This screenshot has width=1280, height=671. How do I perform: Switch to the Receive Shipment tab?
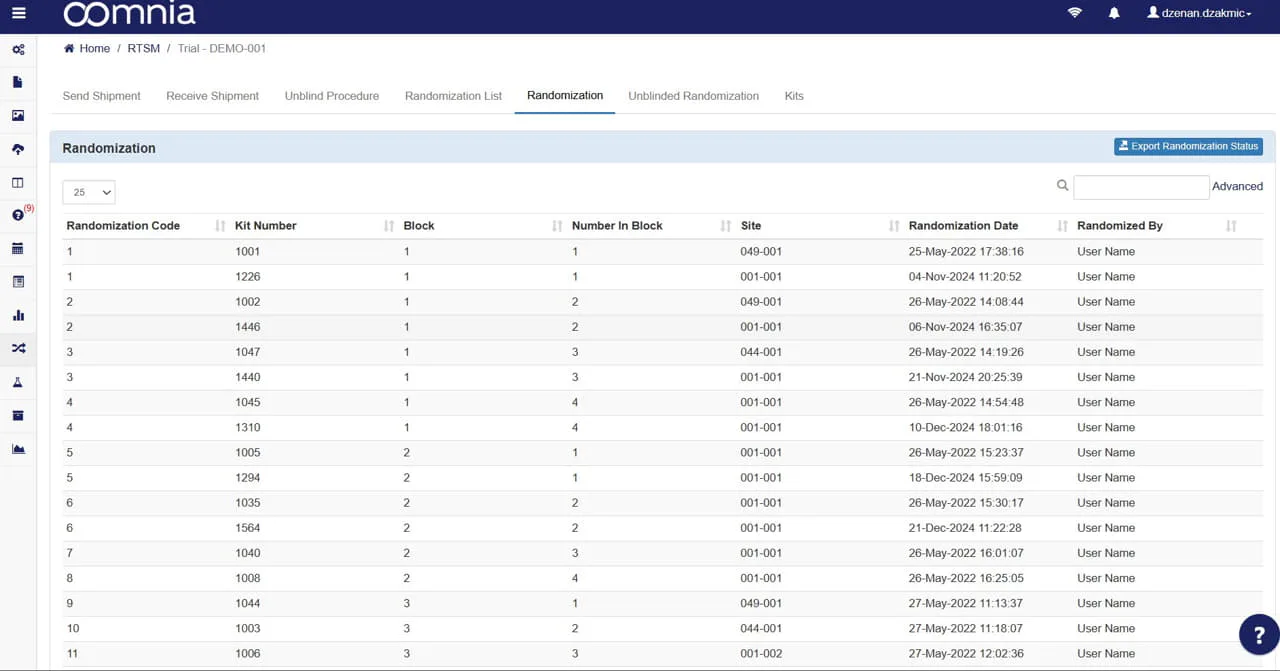click(x=213, y=96)
